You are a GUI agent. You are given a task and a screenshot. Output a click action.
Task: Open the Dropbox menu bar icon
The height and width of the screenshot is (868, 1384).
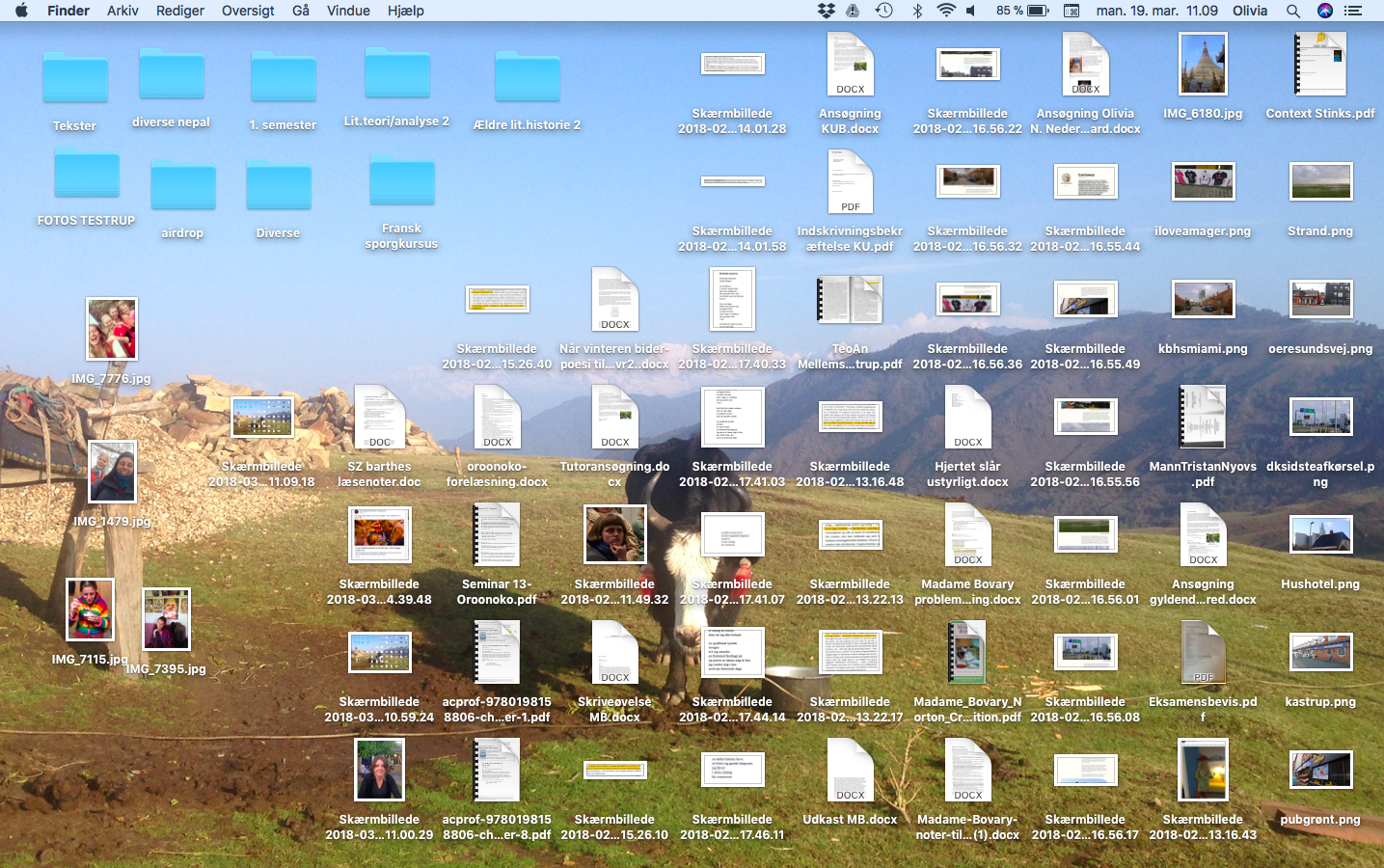coord(826,11)
